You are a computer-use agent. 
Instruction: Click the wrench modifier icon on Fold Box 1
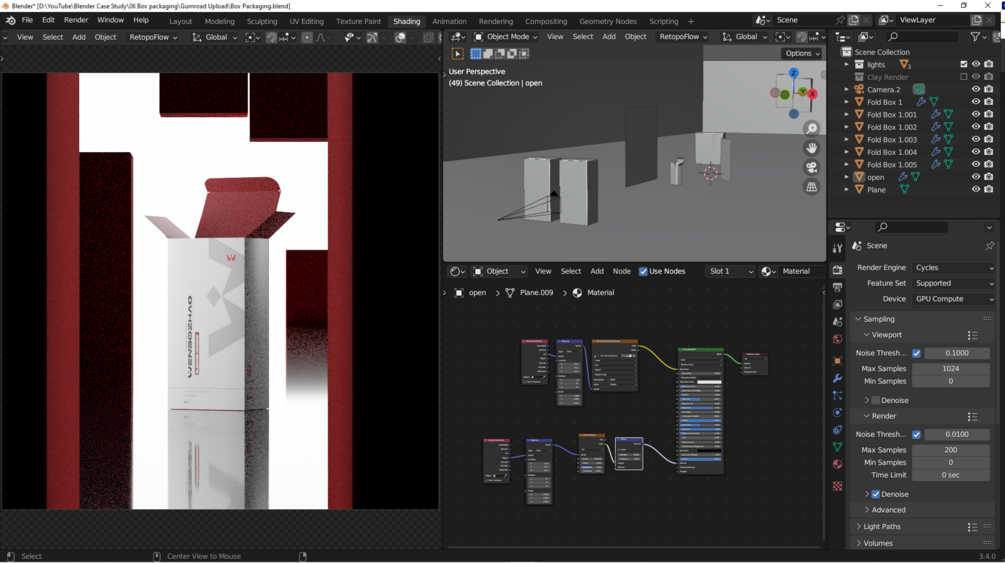tap(920, 102)
